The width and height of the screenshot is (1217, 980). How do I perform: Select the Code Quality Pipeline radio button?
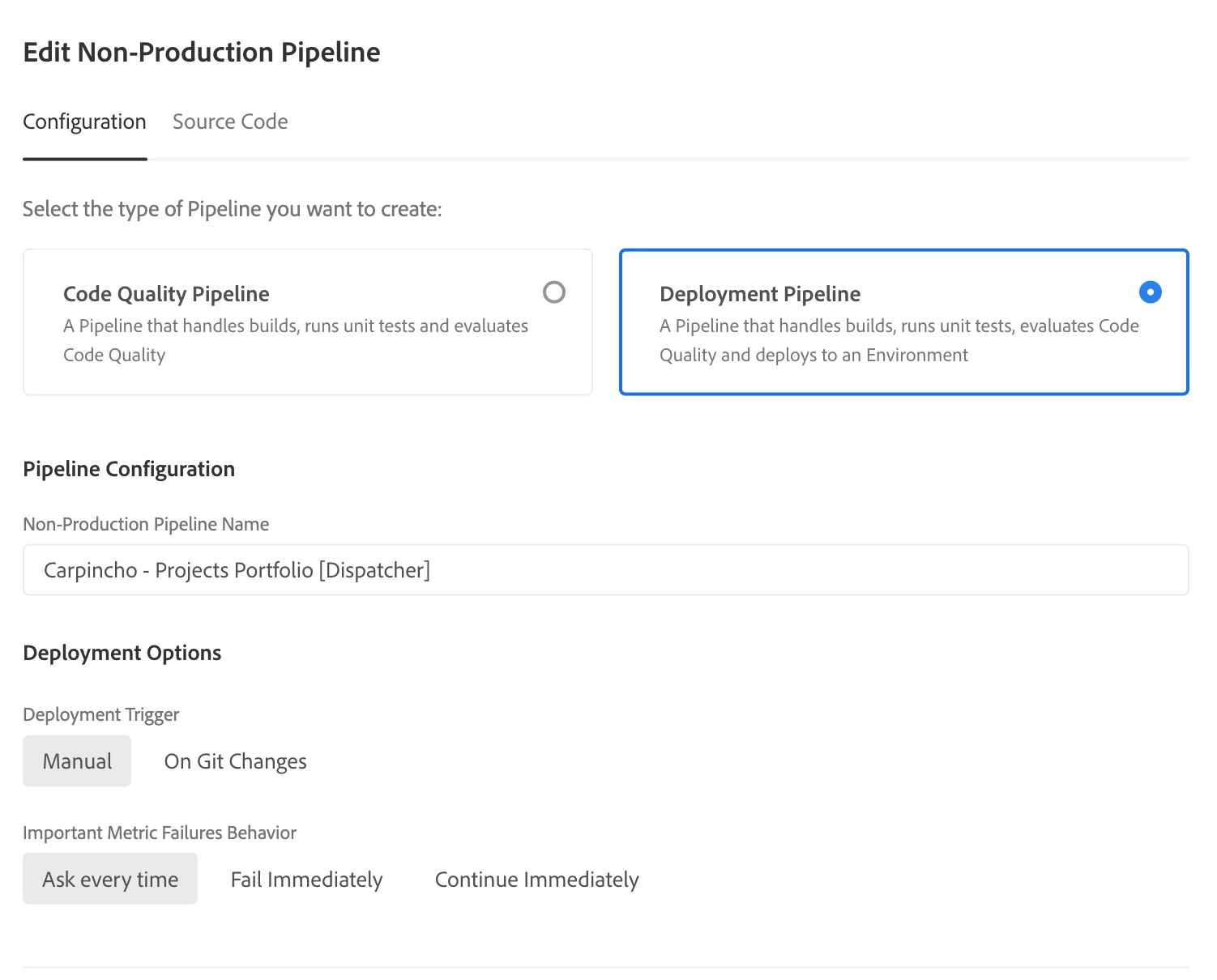[x=554, y=292]
